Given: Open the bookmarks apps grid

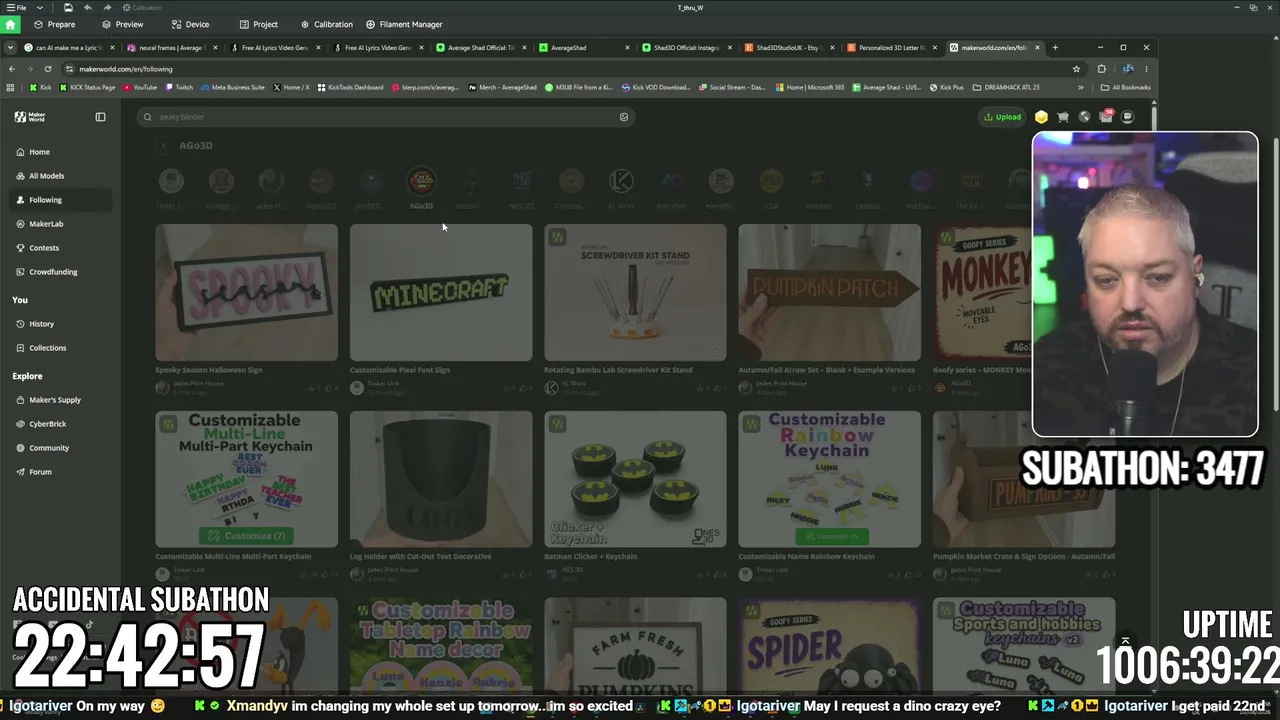Looking at the screenshot, I should [10, 87].
